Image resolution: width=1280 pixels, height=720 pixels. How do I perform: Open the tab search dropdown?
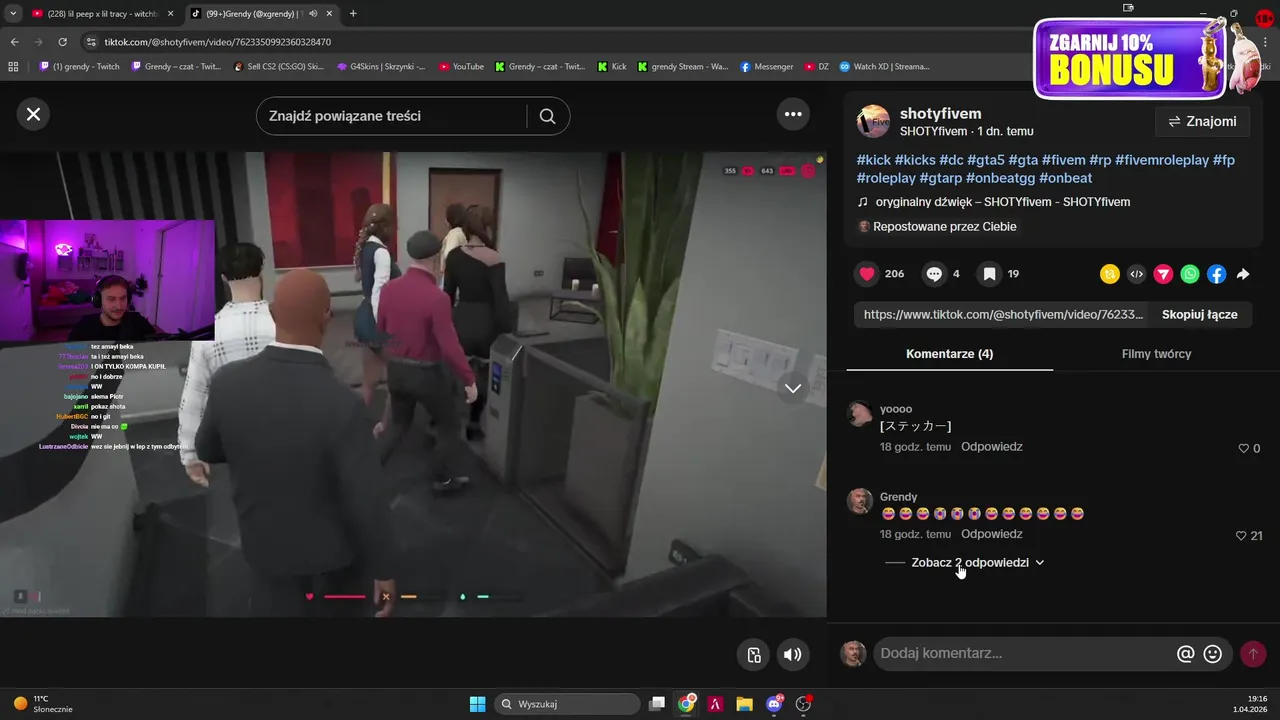click(x=12, y=14)
